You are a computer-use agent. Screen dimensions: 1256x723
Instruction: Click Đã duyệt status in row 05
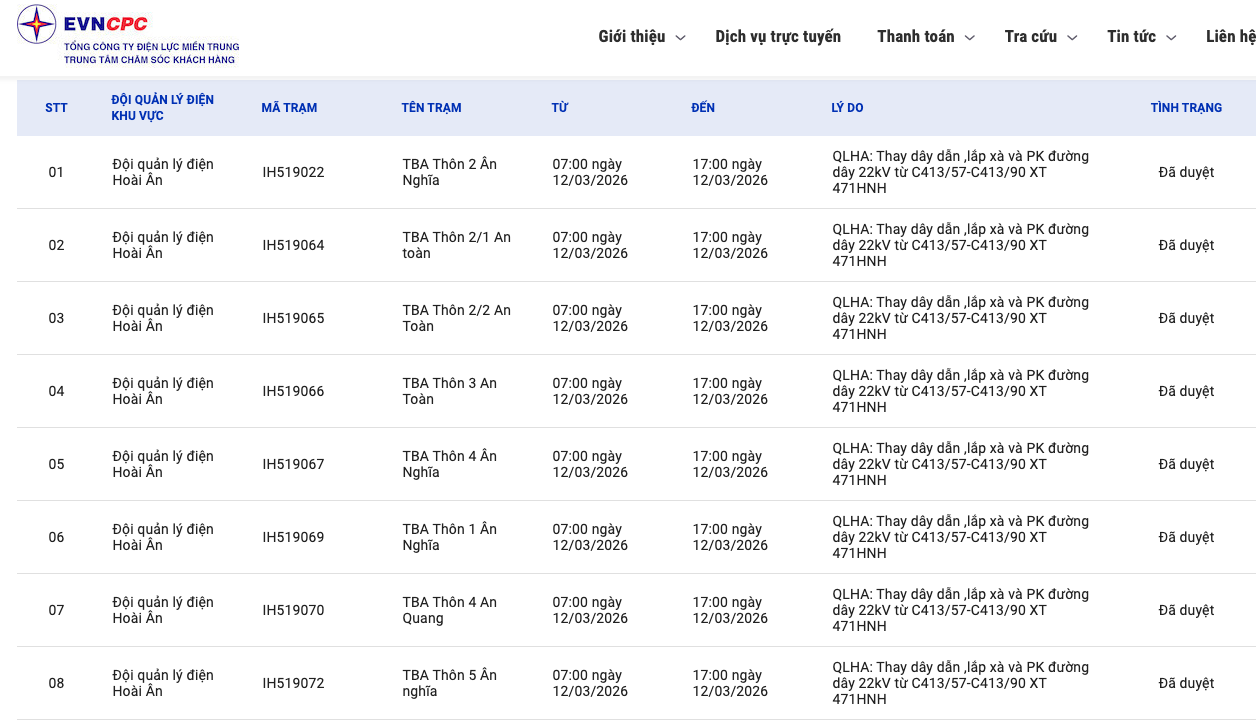point(1186,464)
